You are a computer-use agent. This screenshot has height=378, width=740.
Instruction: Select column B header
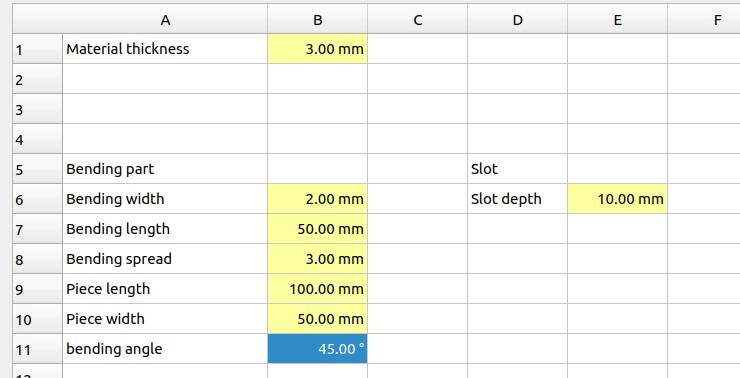pos(317,19)
